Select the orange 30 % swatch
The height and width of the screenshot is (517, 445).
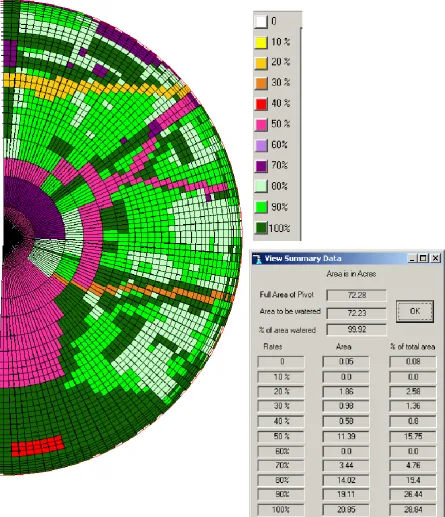pos(261,83)
